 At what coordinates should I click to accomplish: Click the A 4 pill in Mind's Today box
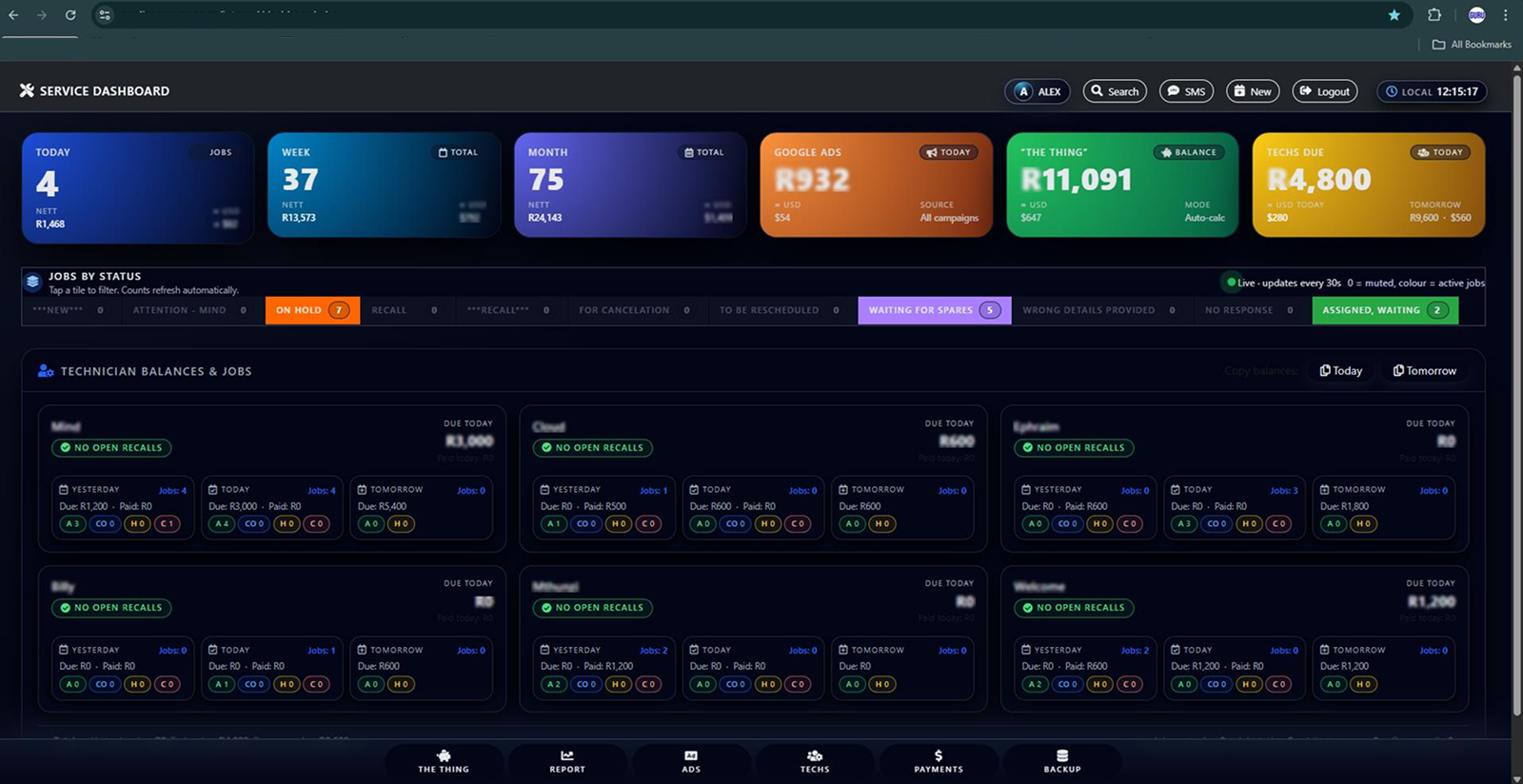click(x=222, y=524)
